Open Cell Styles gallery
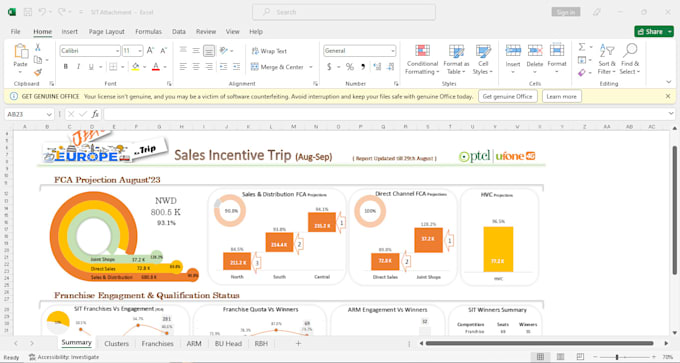This screenshot has width=680, height=363. (483, 59)
